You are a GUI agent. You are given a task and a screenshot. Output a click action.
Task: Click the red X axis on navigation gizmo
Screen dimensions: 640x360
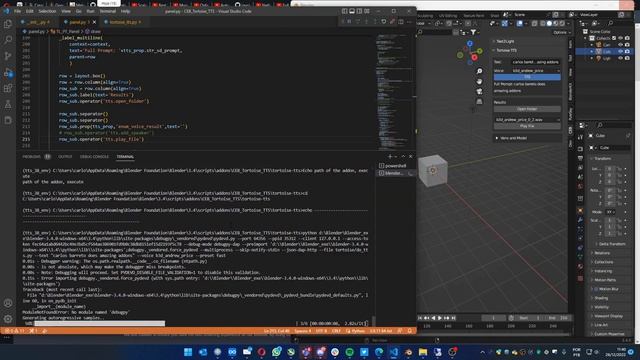[x=474, y=58]
